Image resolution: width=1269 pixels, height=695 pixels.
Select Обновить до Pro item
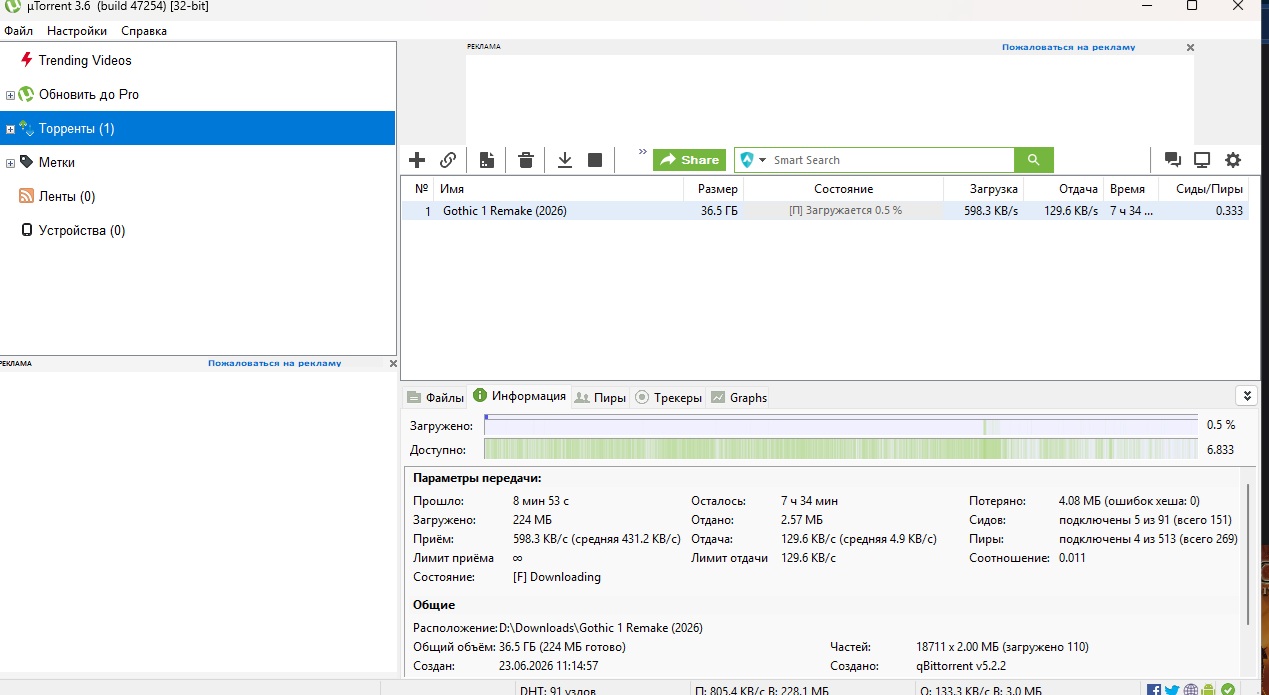click(89, 94)
